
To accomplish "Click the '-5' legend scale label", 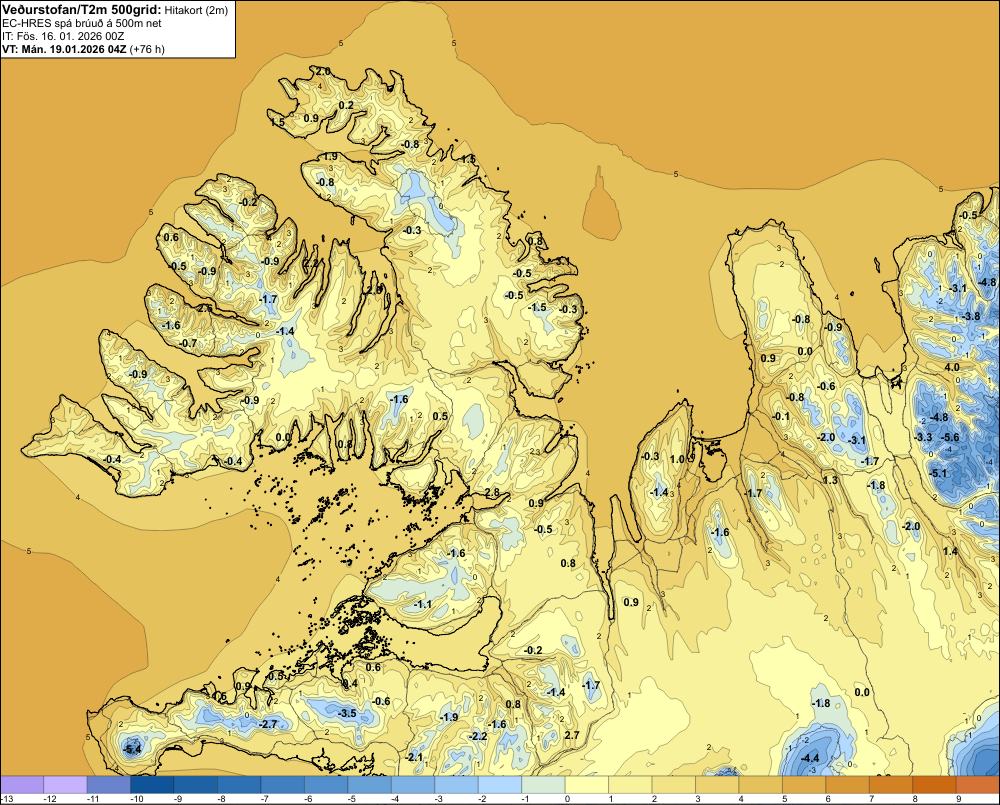I will tap(351, 799).
